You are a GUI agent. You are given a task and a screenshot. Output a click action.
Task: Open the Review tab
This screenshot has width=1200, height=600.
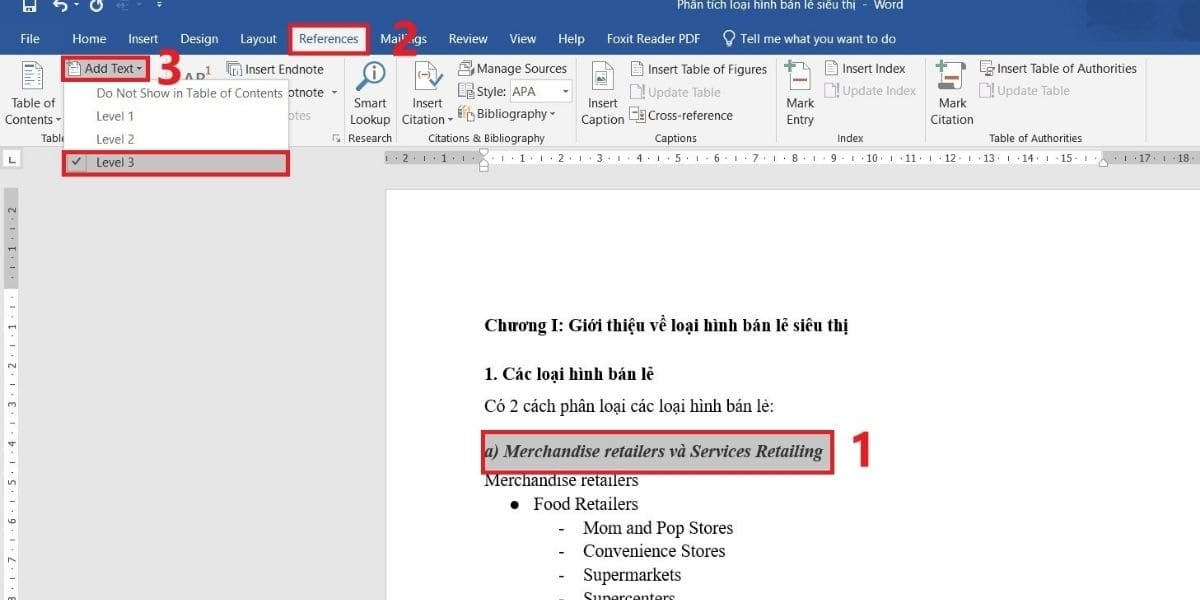[x=468, y=39]
